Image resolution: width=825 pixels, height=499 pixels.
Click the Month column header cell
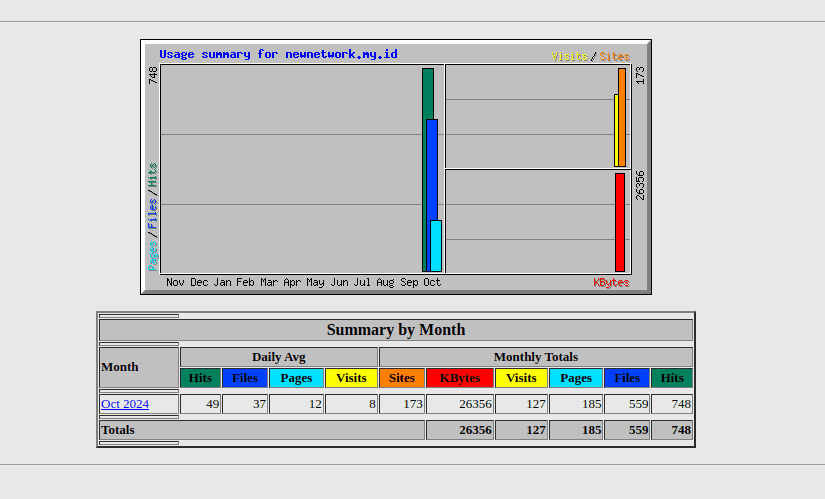click(x=139, y=367)
